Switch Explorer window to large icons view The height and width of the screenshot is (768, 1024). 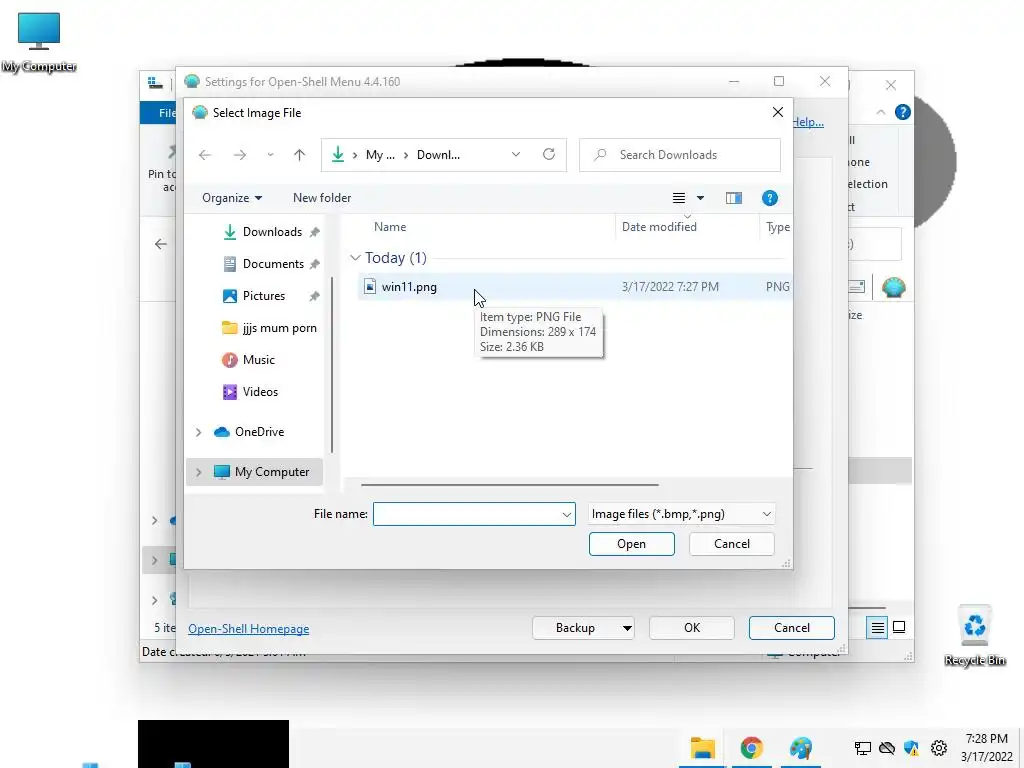[x=899, y=627]
